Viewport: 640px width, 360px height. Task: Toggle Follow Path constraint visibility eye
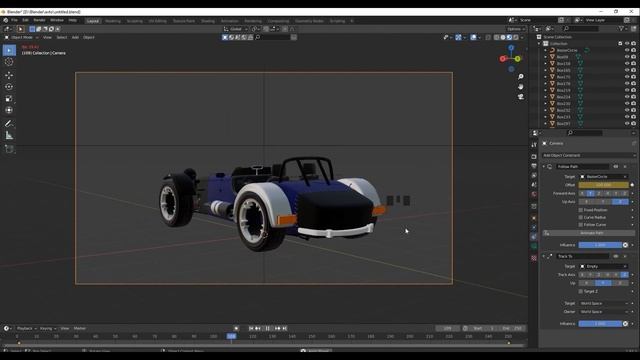click(616, 167)
